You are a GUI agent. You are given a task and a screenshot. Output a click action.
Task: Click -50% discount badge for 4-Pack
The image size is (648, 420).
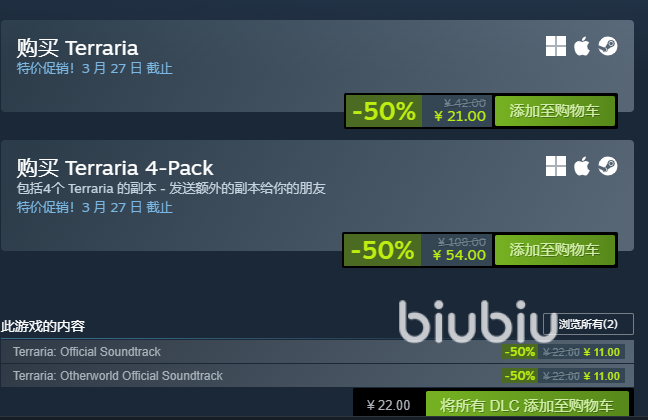(x=382, y=250)
